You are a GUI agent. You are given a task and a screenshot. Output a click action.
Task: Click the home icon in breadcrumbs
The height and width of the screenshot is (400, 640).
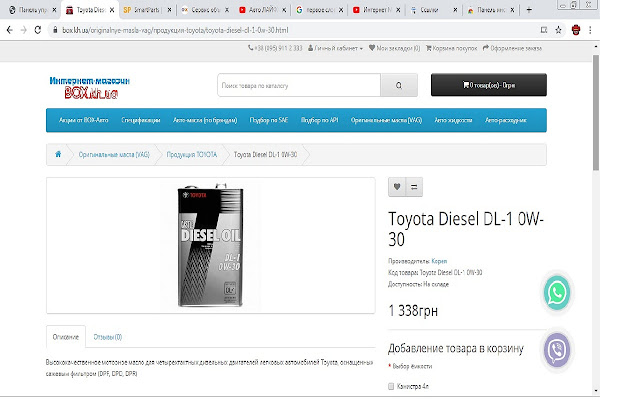pos(58,154)
